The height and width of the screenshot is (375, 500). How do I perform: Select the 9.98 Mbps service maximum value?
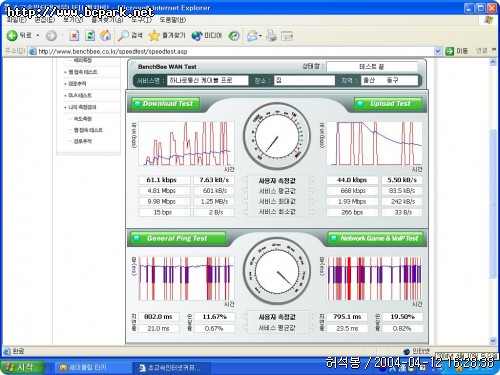pos(164,201)
